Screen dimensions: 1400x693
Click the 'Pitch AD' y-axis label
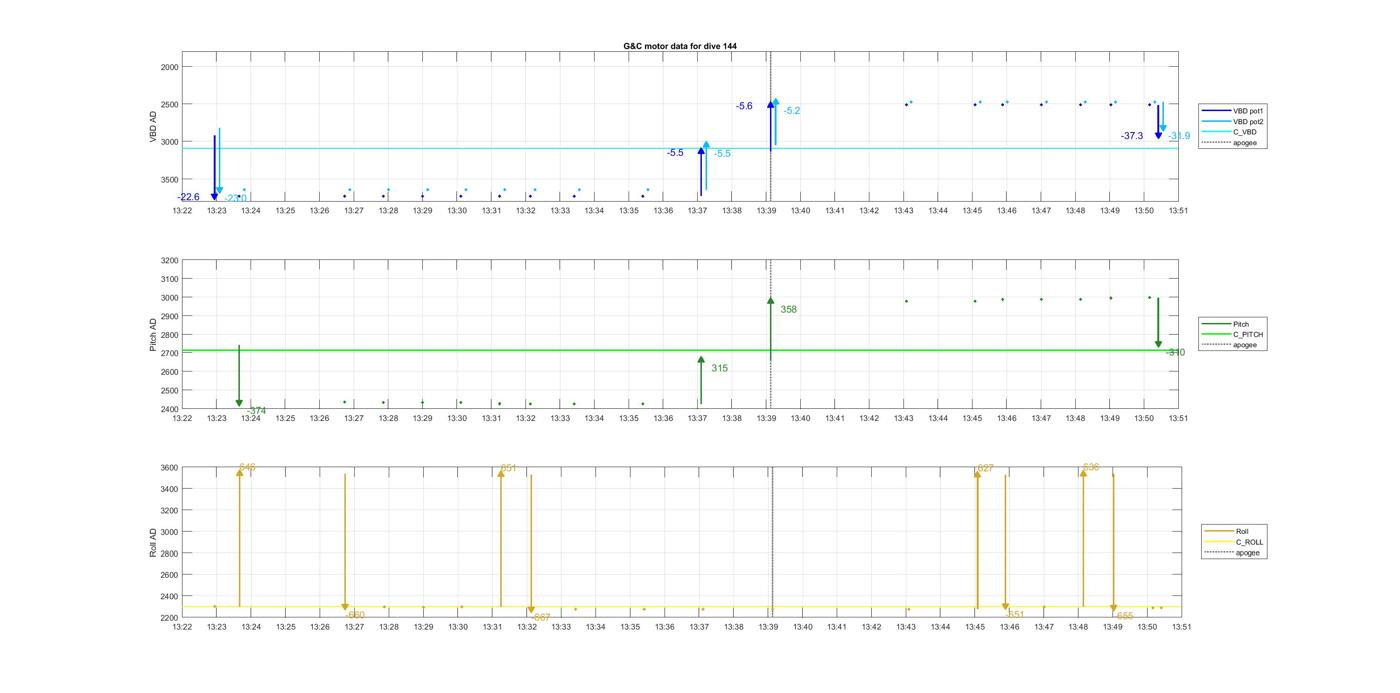coord(153,335)
